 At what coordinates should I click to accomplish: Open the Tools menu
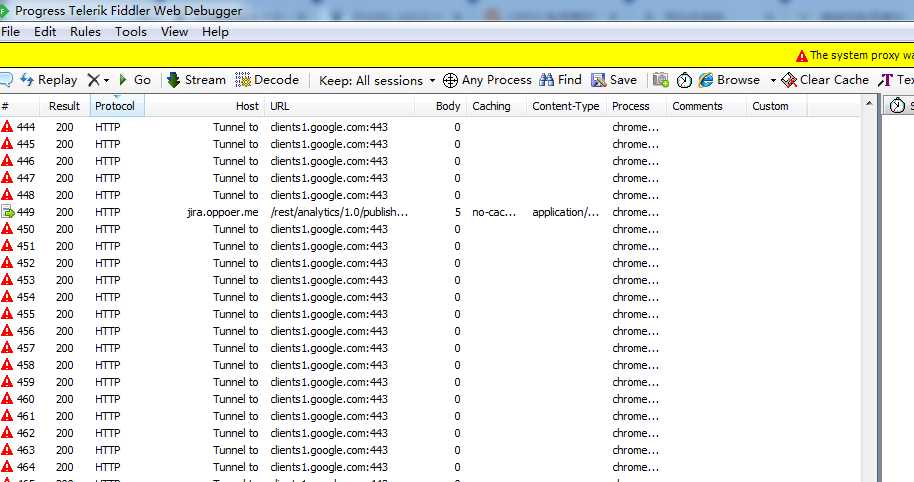coord(131,31)
